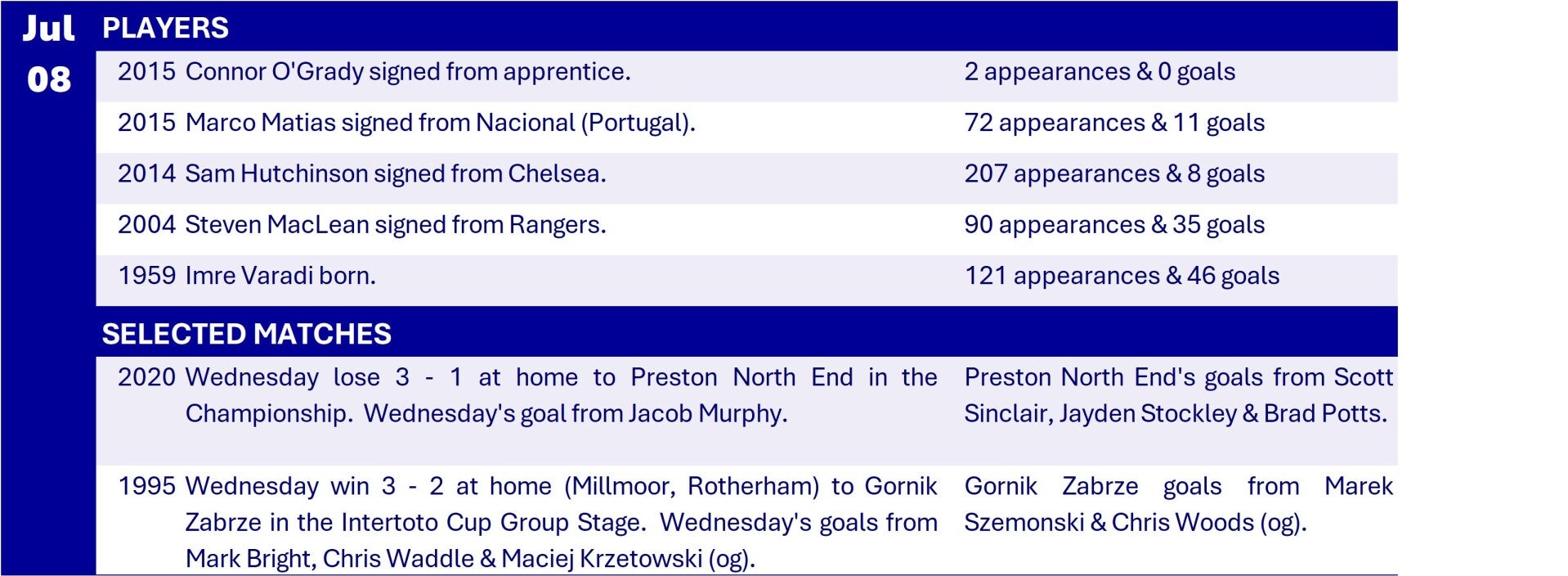The image size is (1568, 576).
Task: Click the Marco Matias signed from Nacional entry
Action: 440,123
